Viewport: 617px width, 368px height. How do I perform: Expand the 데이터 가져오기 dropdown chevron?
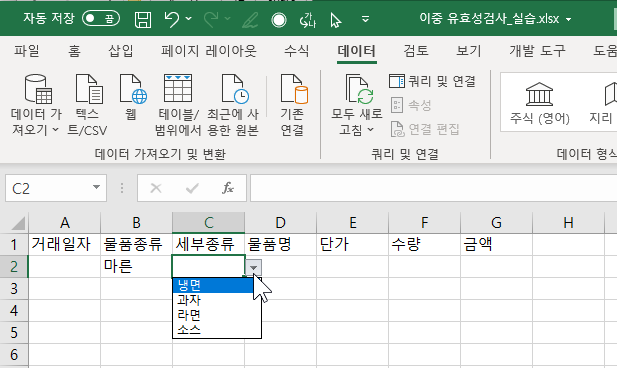pos(55,129)
